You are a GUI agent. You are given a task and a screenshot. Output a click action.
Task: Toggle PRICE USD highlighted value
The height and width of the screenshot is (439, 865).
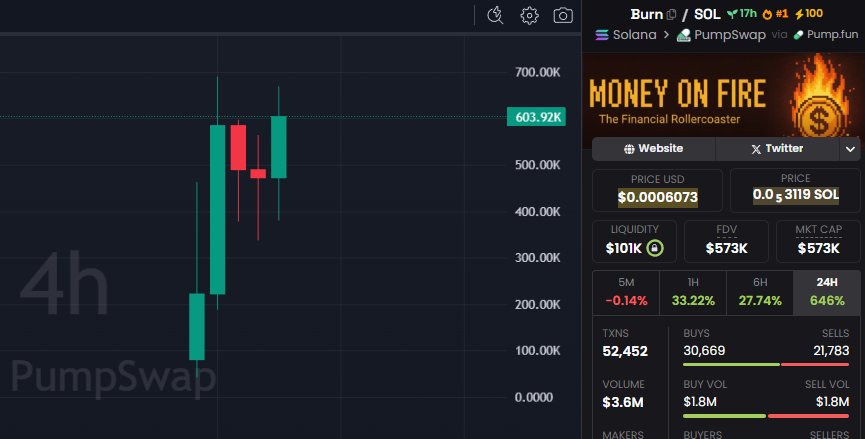point(658,197)
